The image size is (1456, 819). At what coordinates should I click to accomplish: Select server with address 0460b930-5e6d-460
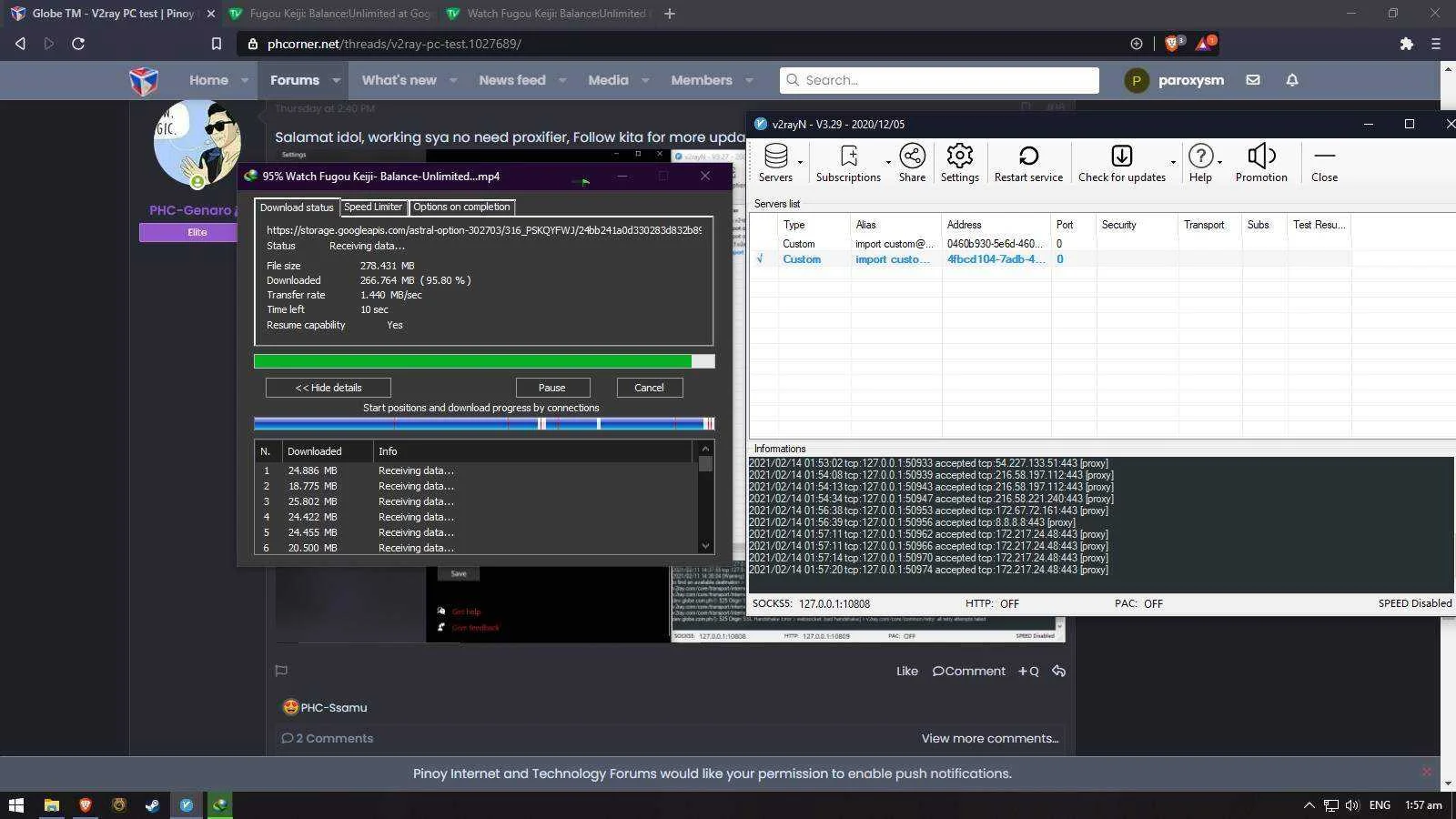1051,244
